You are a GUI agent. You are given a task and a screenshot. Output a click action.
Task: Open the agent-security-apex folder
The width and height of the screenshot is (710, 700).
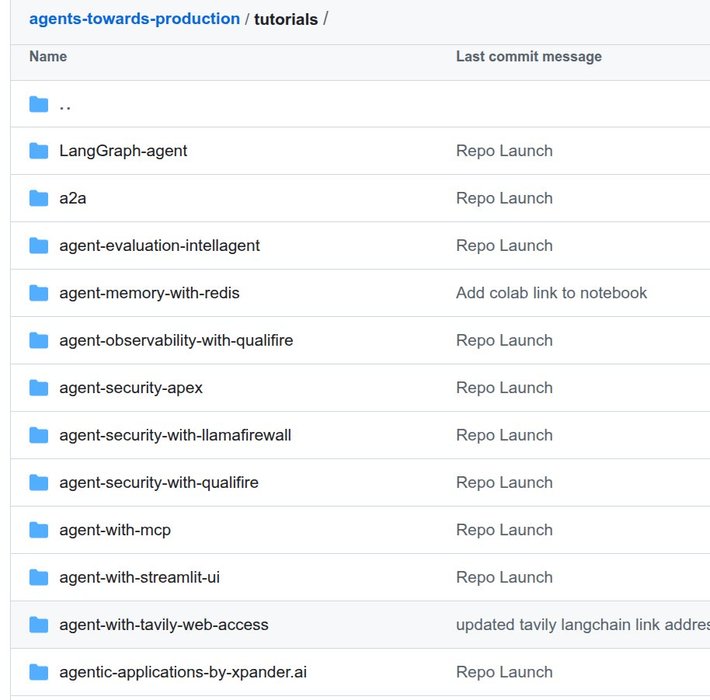pyautogui.click(x=131, y=388)
